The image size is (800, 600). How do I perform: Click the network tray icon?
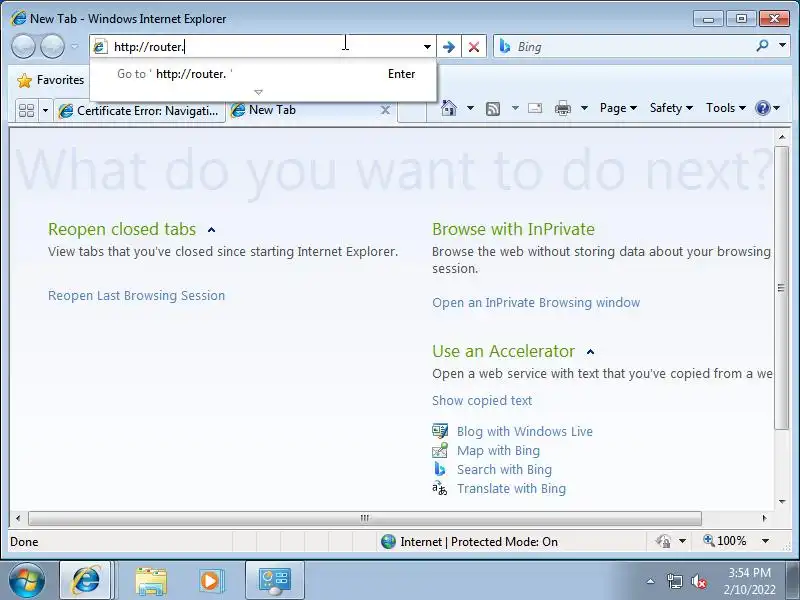[x=674, y=581]
